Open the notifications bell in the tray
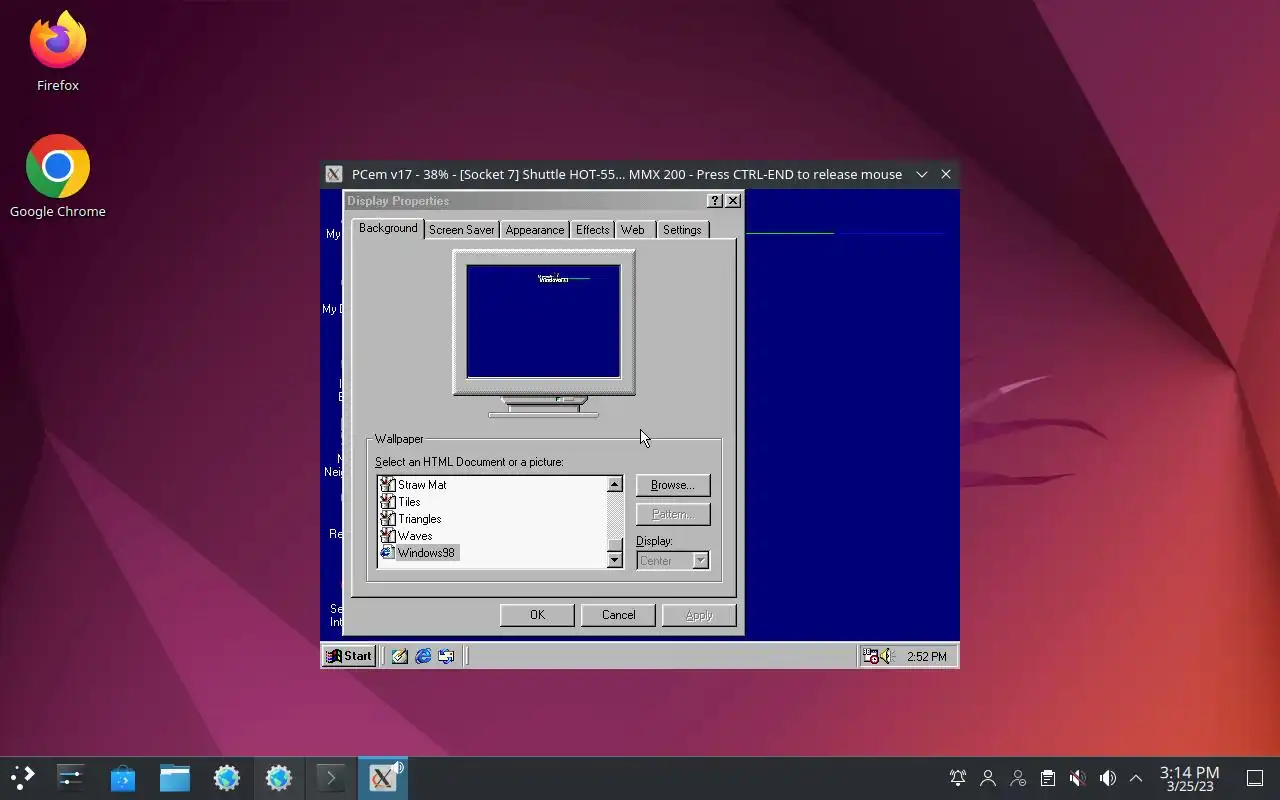This screenshot has height=800, width=1280. [x=958, y=778]
